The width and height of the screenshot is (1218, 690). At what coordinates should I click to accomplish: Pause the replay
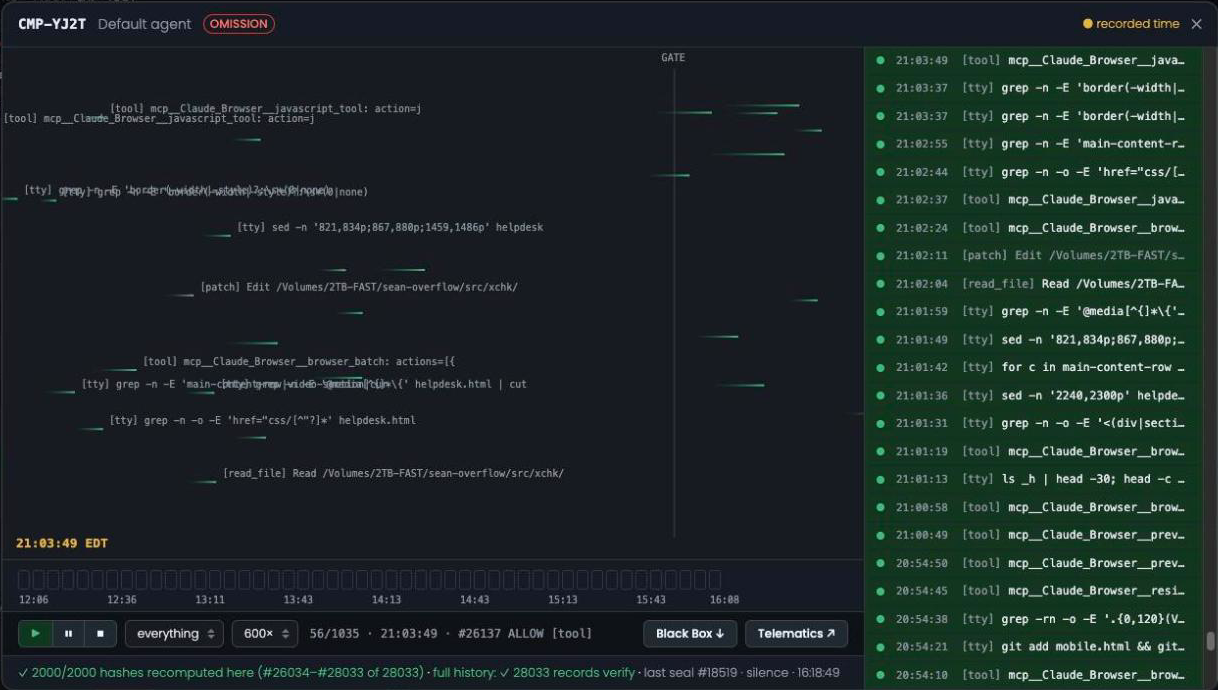[68, 633]
